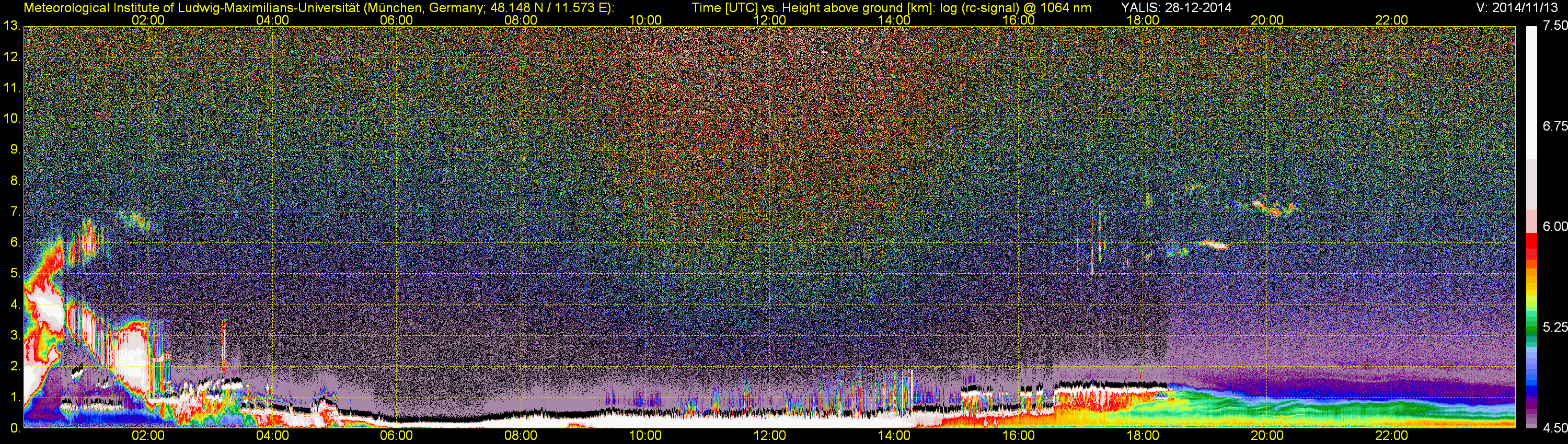Screen dimensions: 1568x444
Task: Click the 11 km height axis label
Action: point(11,88)
